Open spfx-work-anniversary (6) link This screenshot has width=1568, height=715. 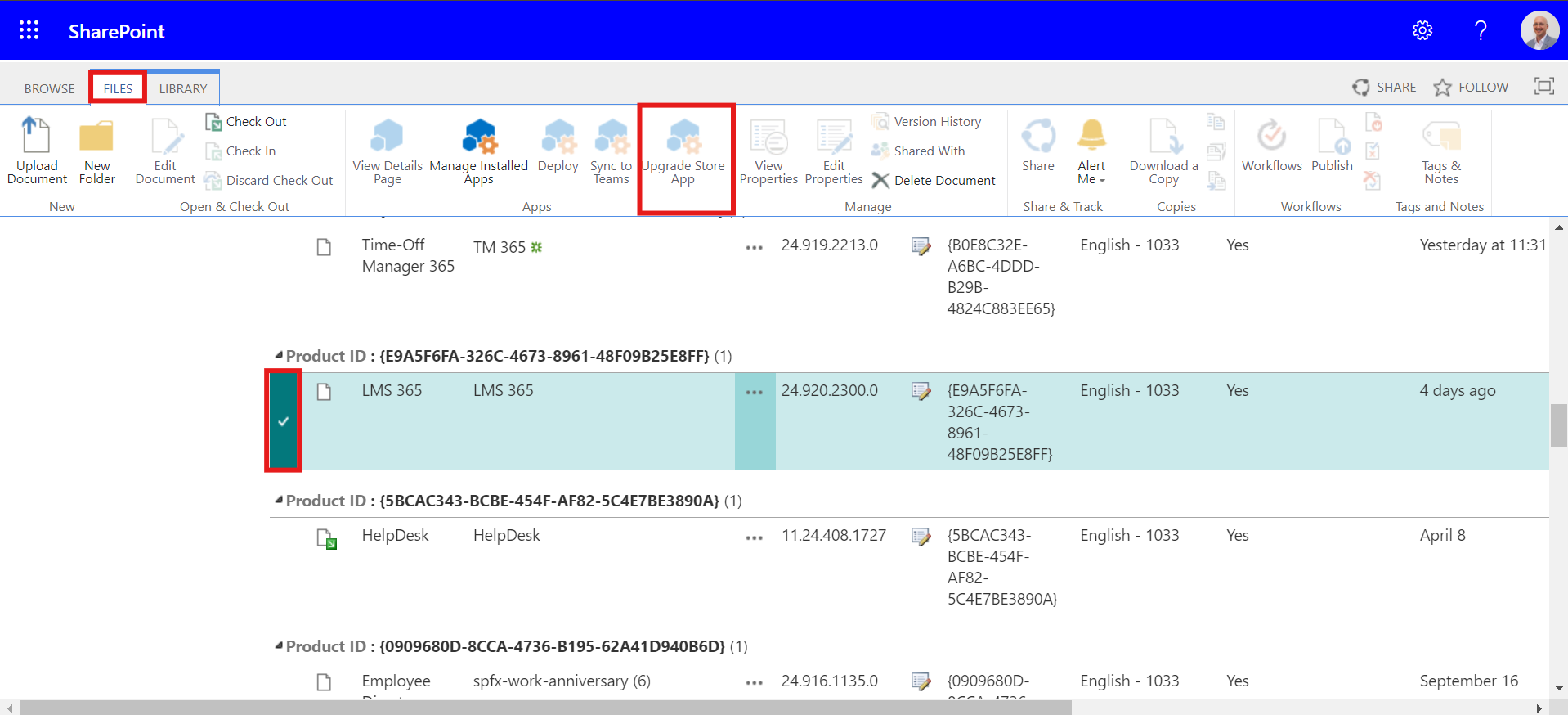coord(562,681)
